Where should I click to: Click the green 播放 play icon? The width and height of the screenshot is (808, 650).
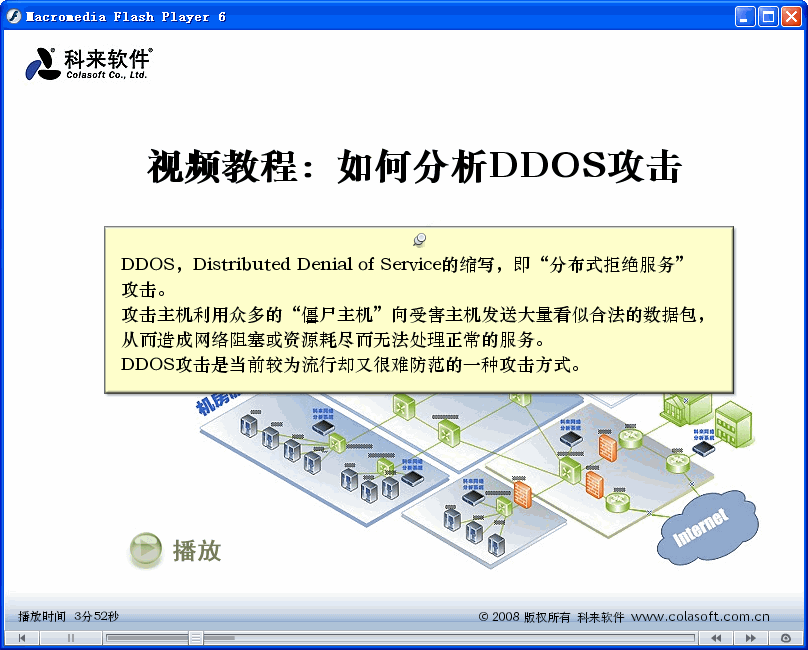[x=146, y=549]
